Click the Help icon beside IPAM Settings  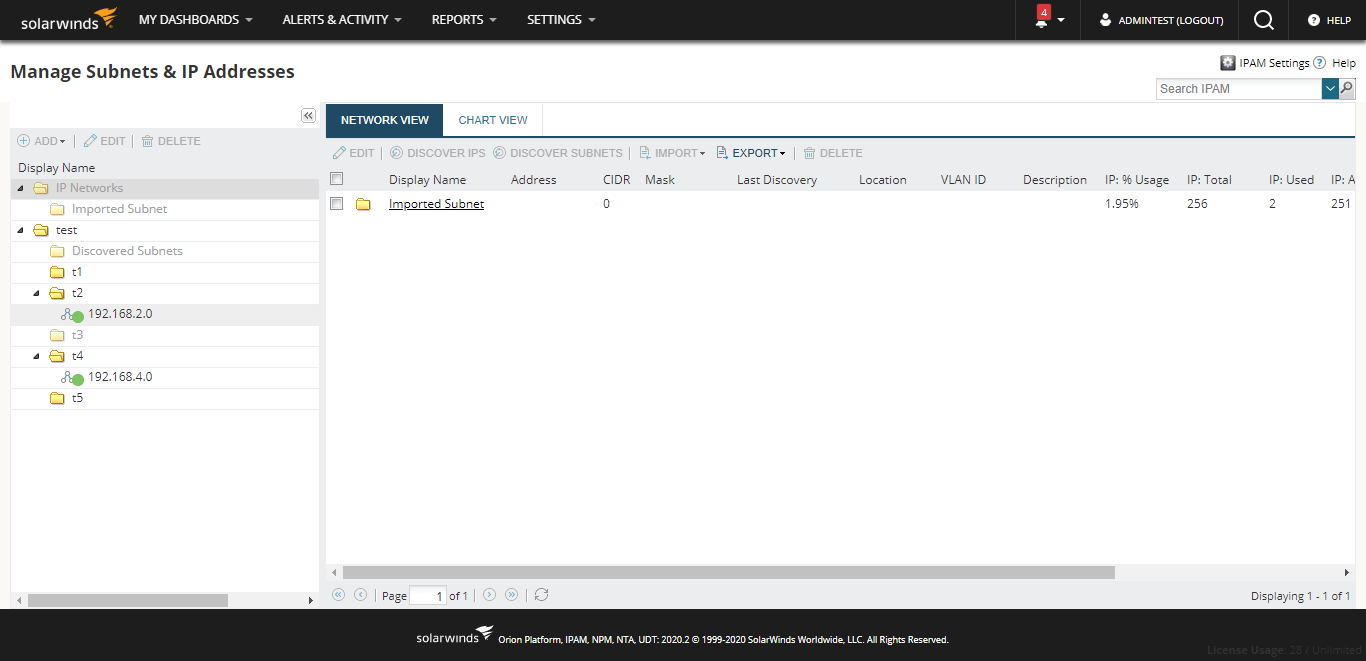[x=1319, y=63]
